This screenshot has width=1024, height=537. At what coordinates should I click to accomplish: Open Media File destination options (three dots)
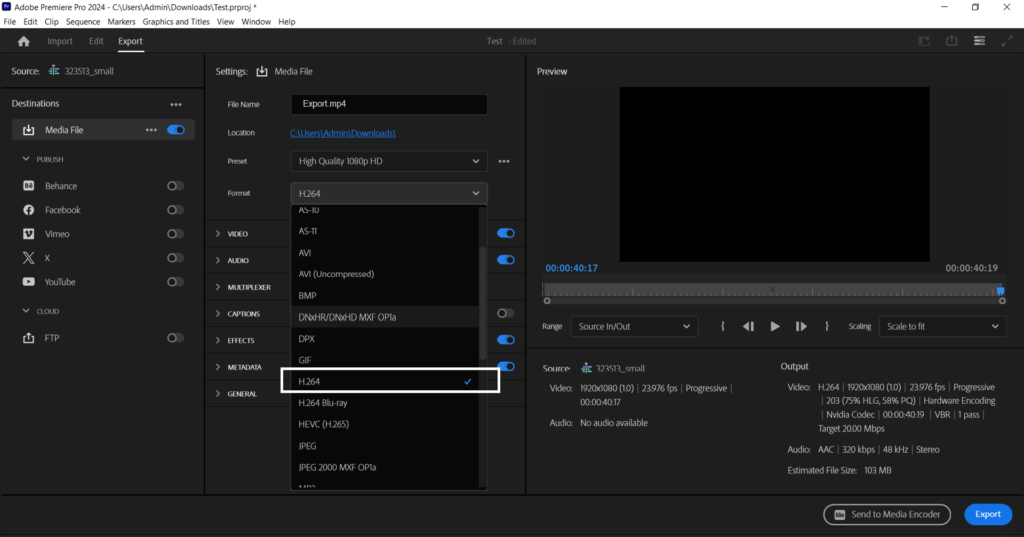[x=151, y=130]
